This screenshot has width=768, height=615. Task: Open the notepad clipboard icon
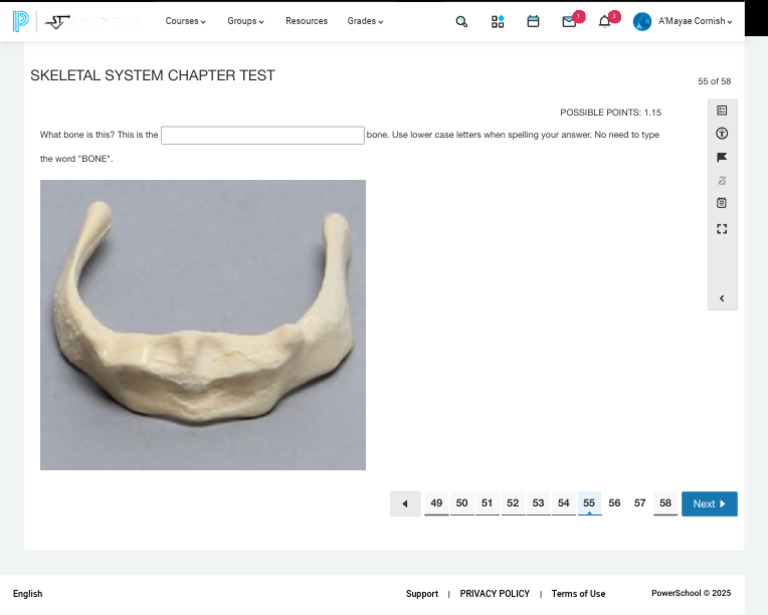722,203
